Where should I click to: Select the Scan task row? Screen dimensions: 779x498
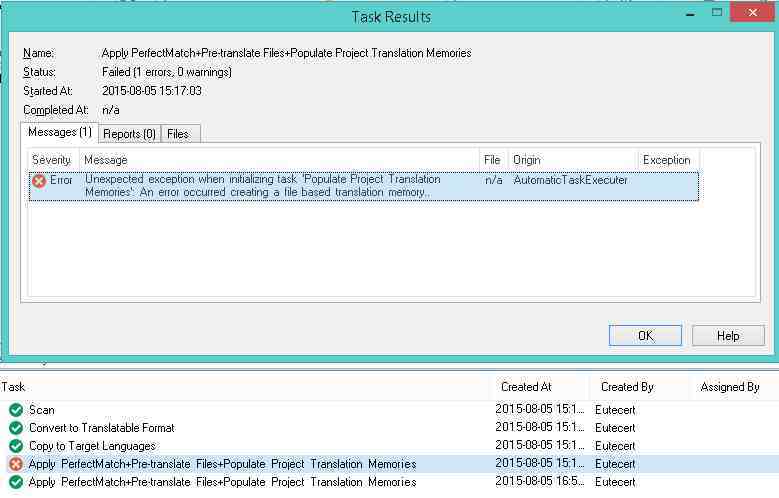tap(250, 410)
